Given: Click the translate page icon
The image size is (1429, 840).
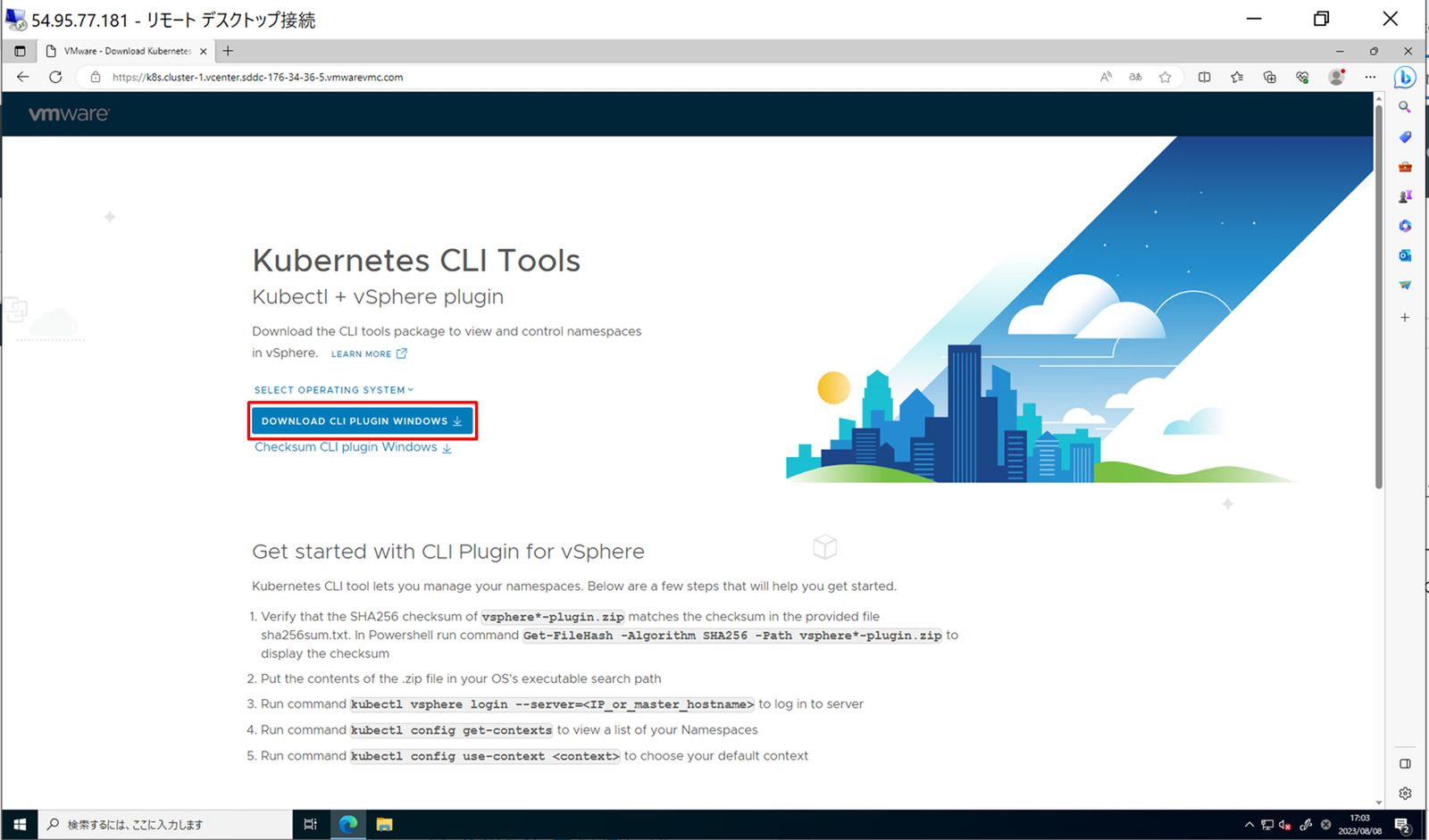Looking at the screenshot, I should pos(1135,77).
